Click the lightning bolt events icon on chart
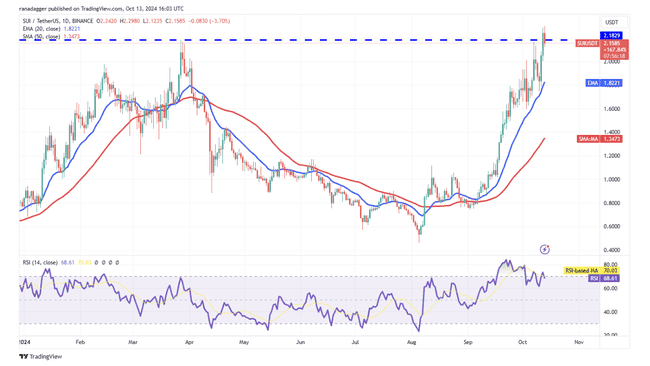 (x=544, y=250)
